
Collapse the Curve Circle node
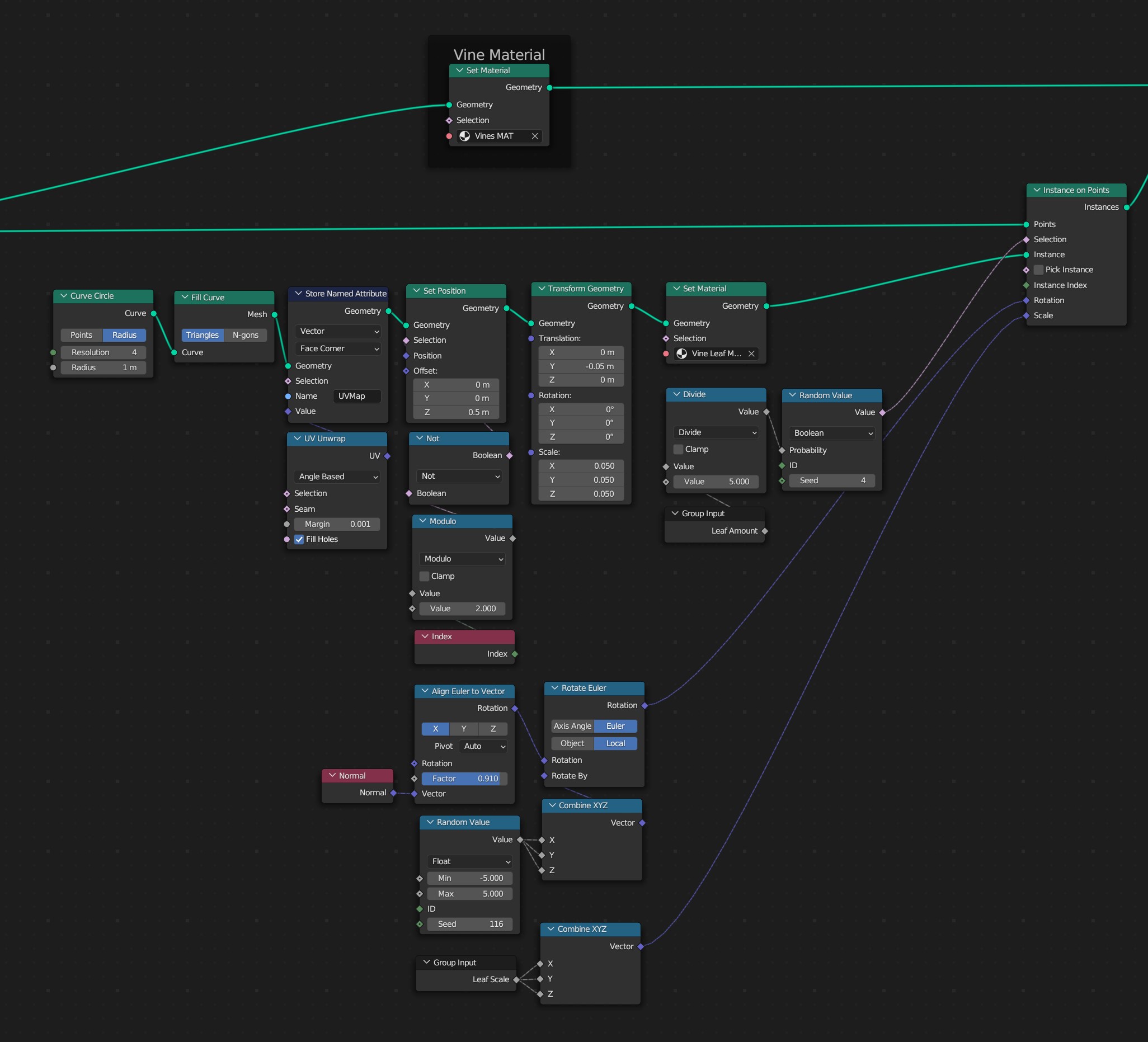tap(64, 296)
